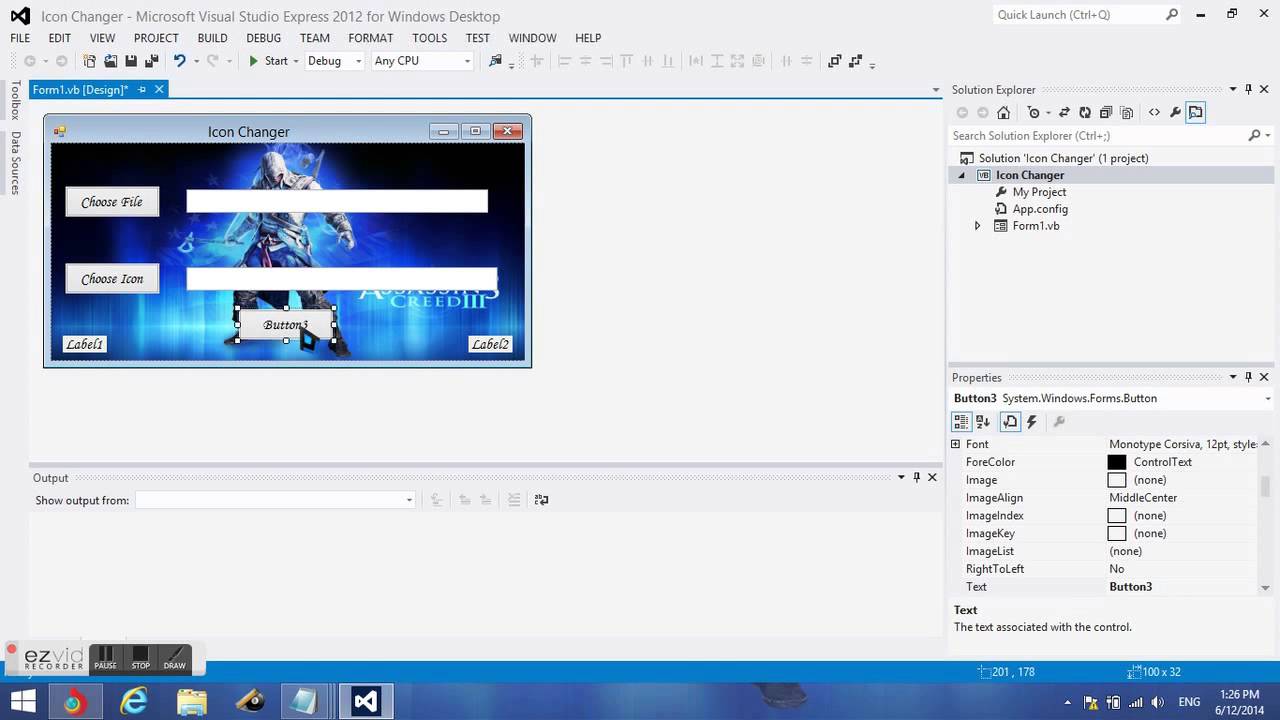Click the Image property preview swatch
The width and height of the screenshot is (1280, 720).
1117,480
